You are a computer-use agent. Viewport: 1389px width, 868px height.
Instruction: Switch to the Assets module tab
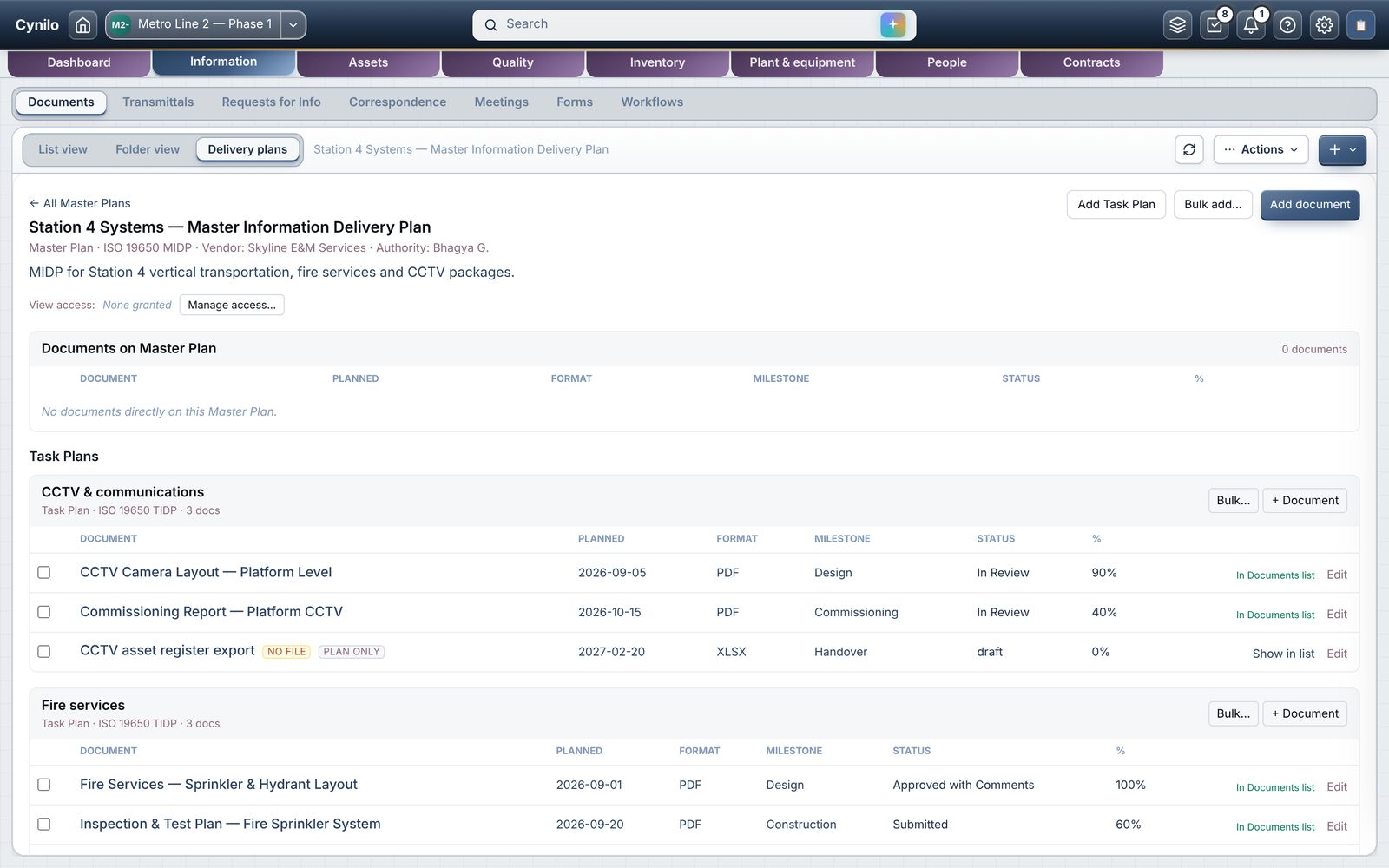(x=368, y=62)
